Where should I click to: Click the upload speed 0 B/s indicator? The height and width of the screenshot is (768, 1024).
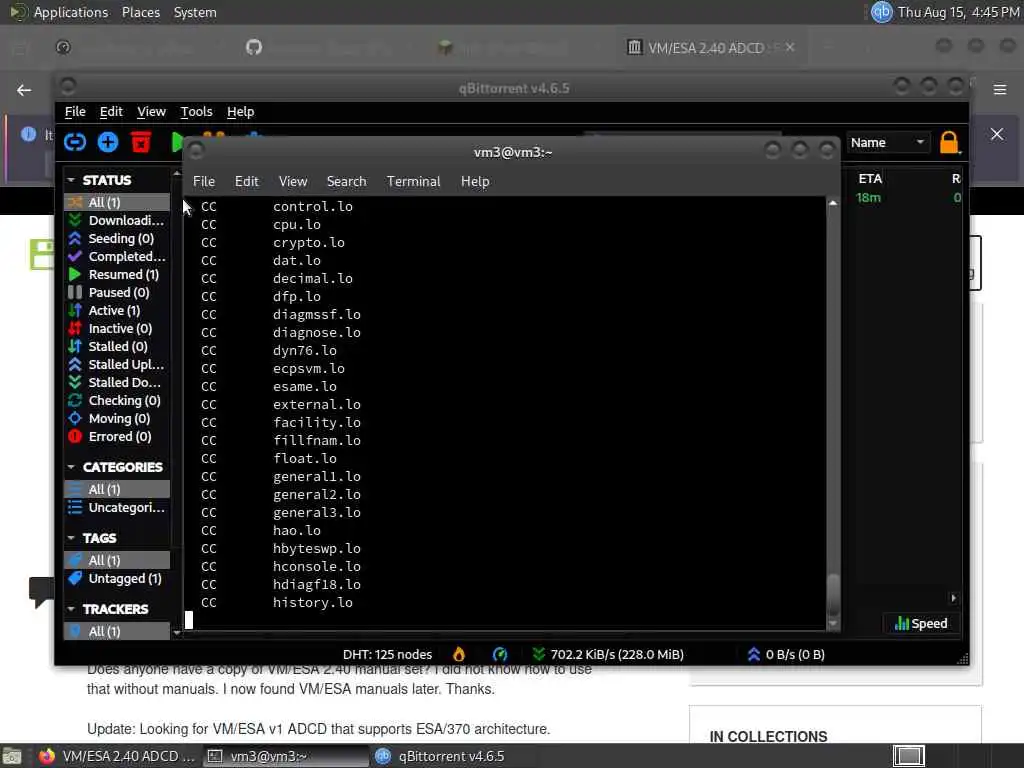(786, 654)
